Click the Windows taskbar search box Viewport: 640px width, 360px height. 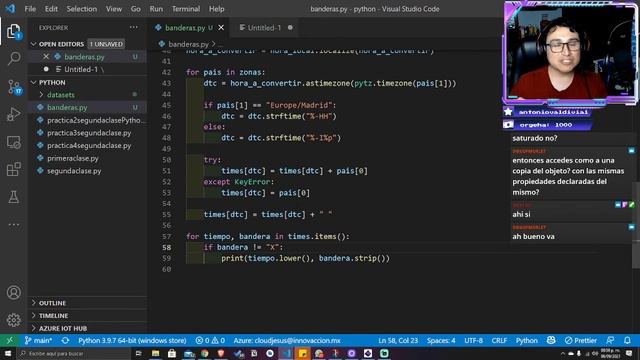click(x=73, y=353)
